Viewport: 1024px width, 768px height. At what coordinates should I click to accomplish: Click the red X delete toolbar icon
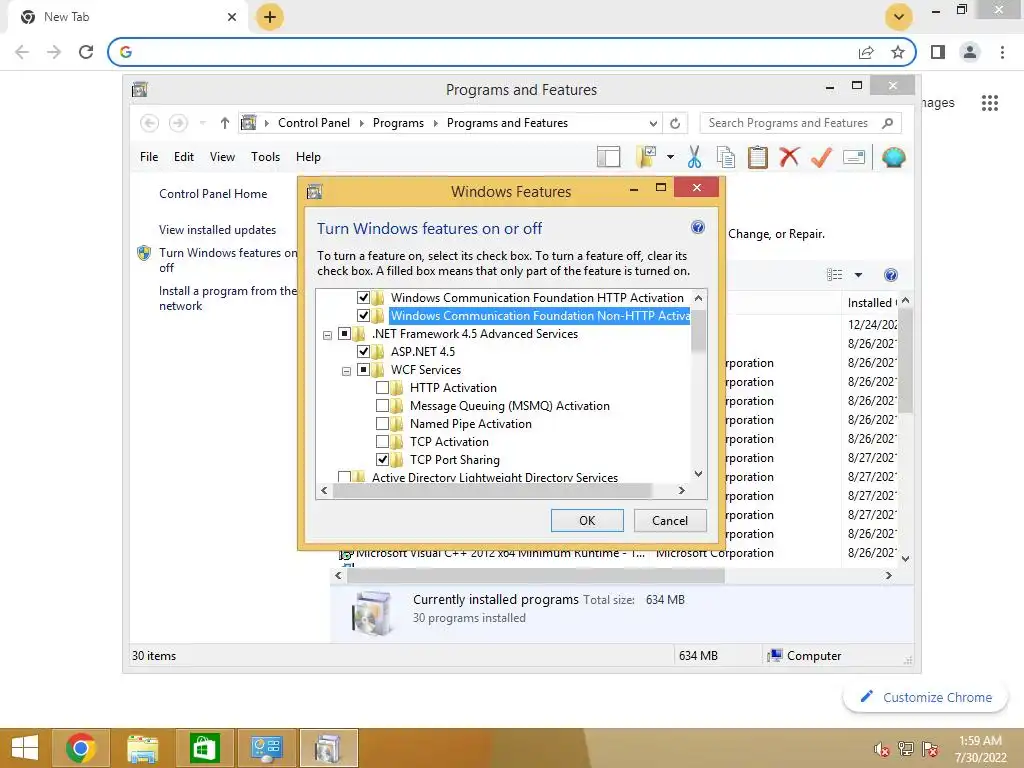point(789,157)
